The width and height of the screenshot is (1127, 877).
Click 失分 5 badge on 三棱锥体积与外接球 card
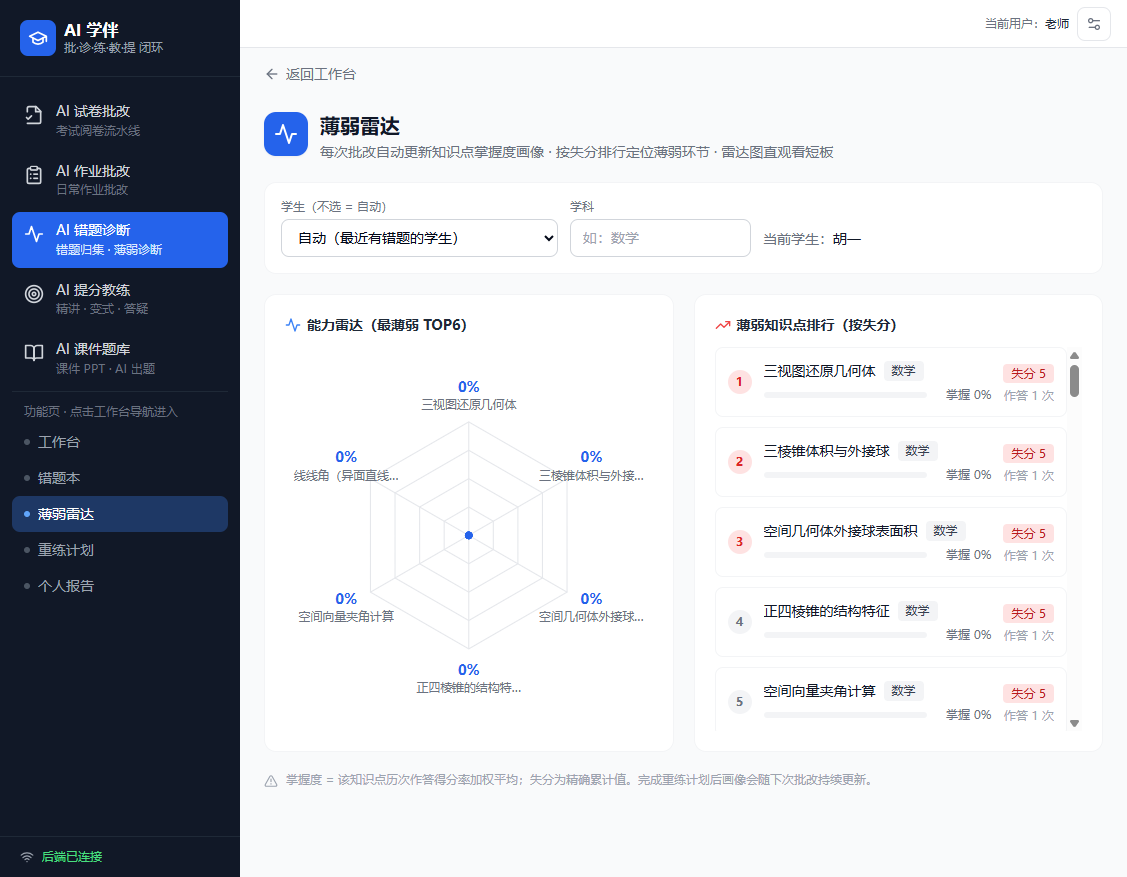tap(1028, 453)
